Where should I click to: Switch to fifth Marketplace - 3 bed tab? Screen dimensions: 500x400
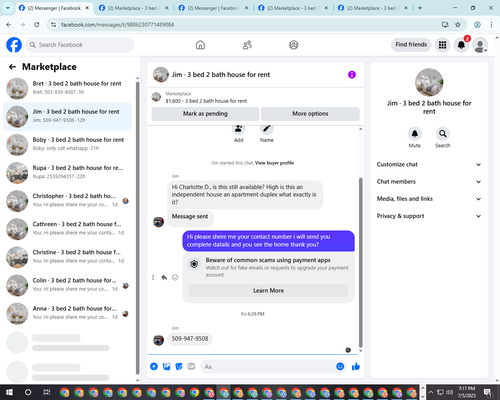point(373,8)
